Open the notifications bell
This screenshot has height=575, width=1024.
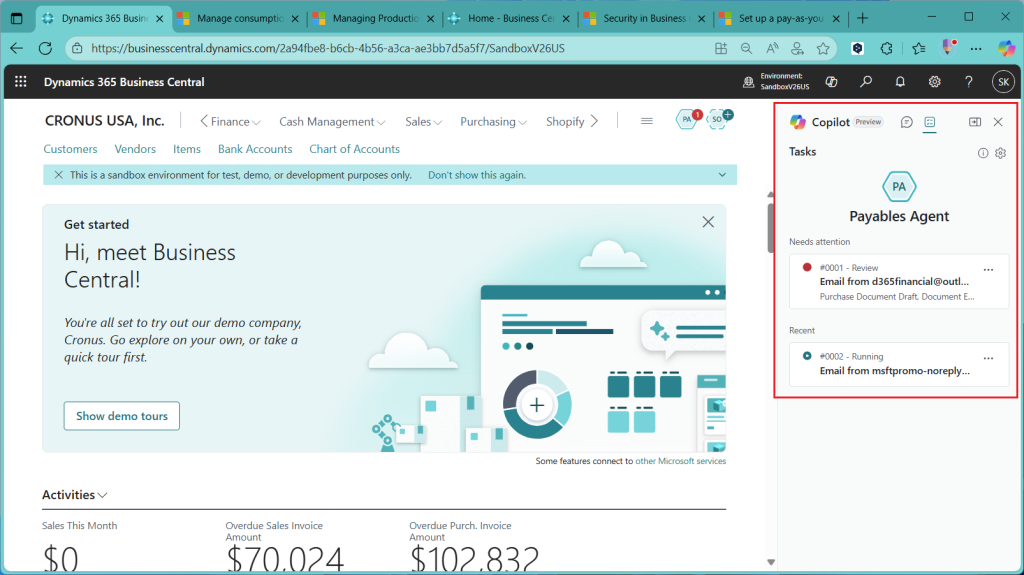pyautogui.click(x=900, y=82)
